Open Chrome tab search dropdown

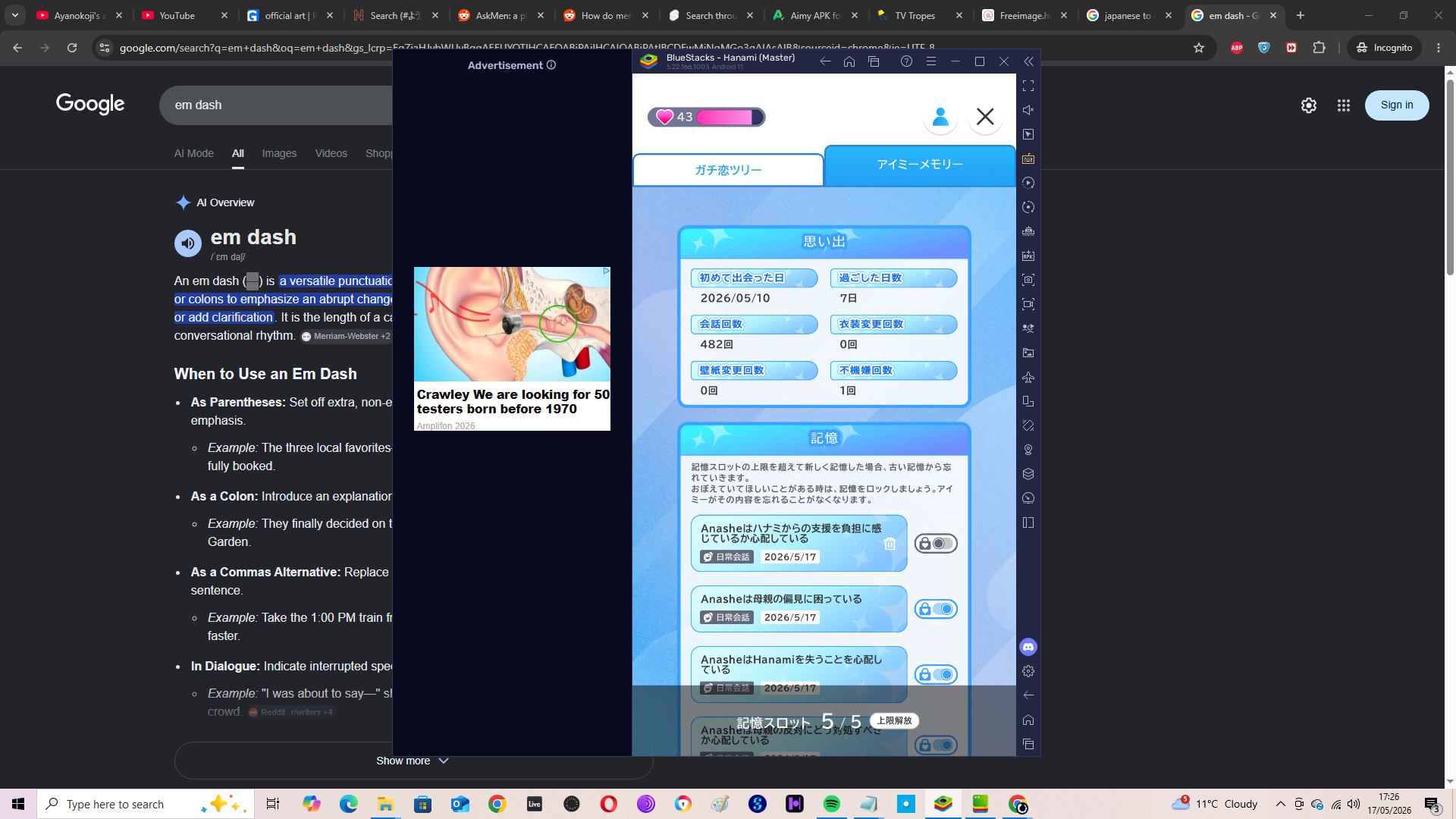[15, 15]
